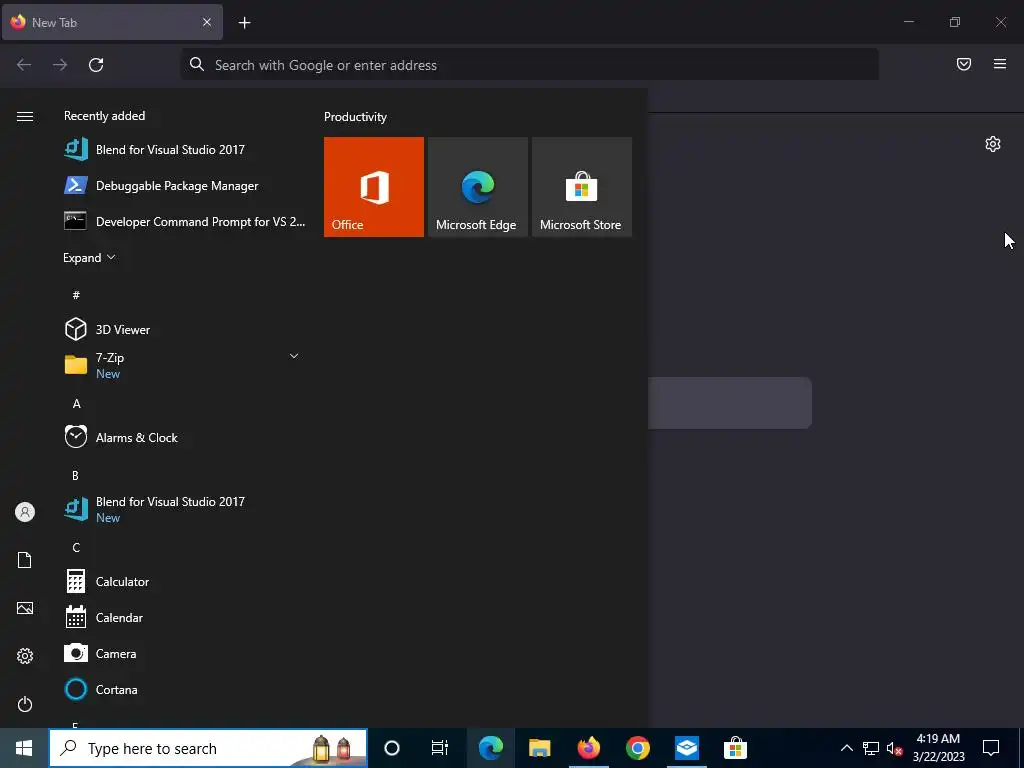1024x768 pixels.
Task: Launch the Camera app
Action: [x=185, y=653]
